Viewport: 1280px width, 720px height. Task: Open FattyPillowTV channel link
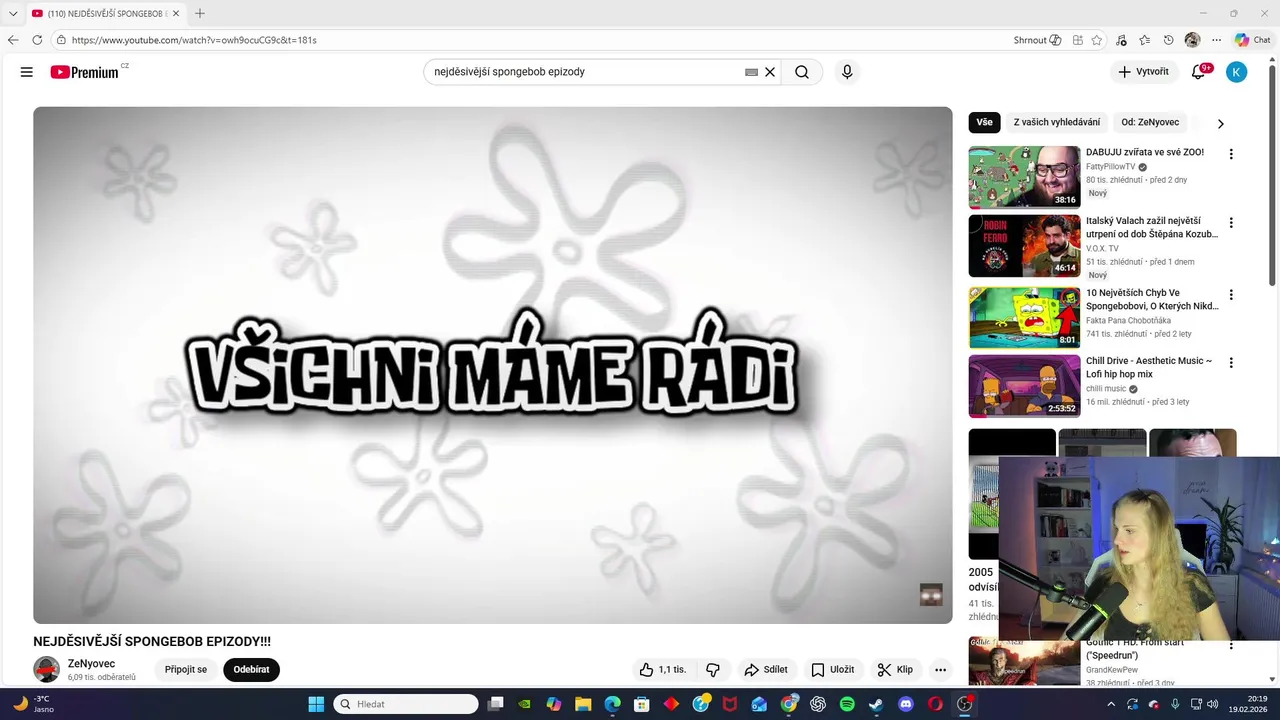1111,167
